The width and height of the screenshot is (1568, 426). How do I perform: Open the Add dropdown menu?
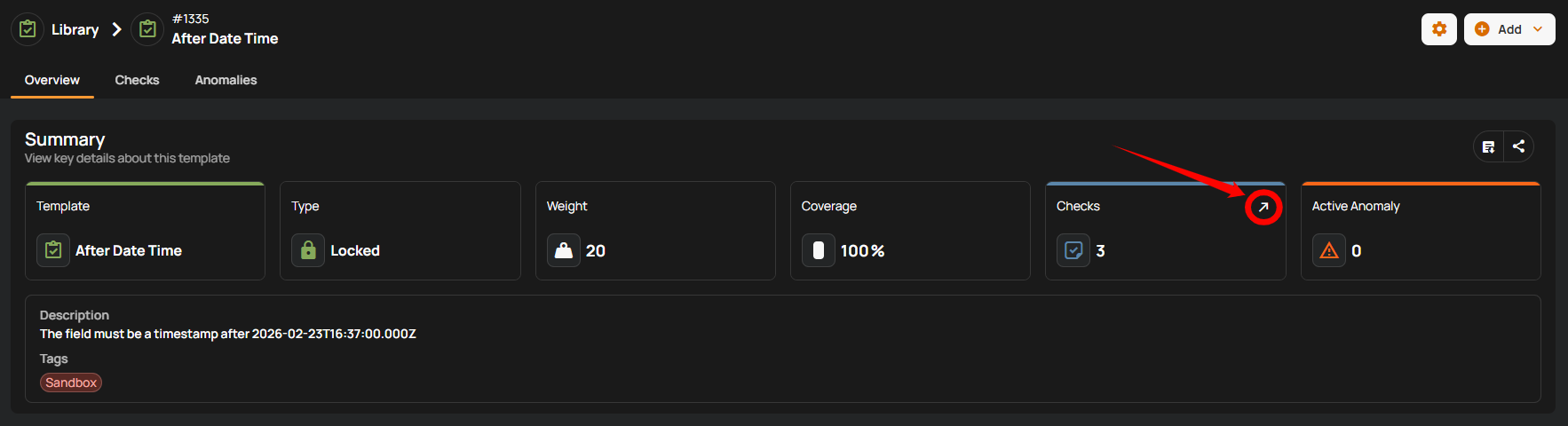(x=1509, y=29)
